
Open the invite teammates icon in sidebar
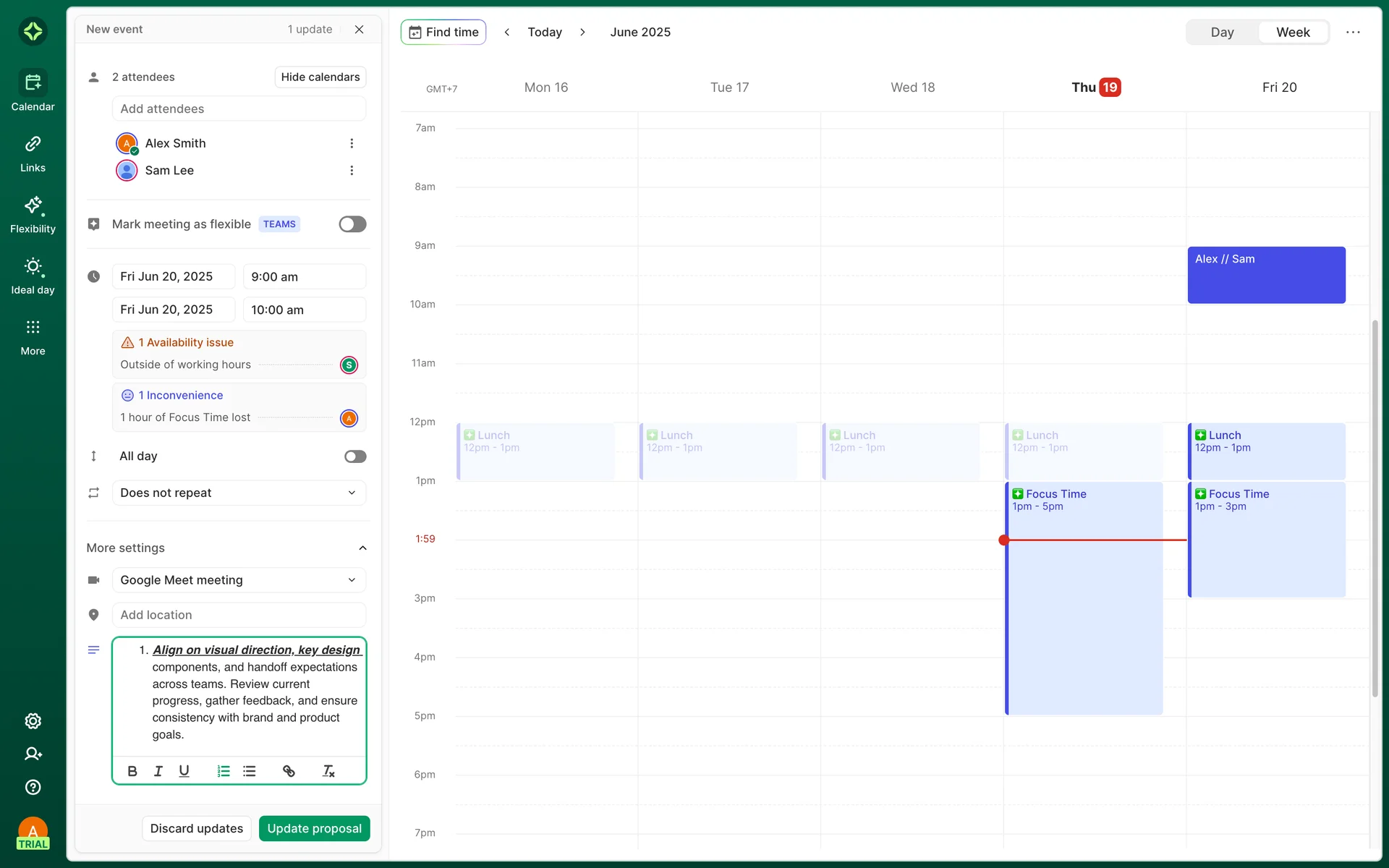[x=33, y=754]
